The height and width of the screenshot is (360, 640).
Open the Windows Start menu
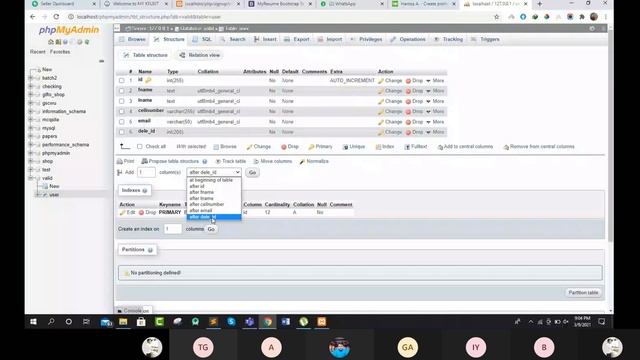coord(33,322)
